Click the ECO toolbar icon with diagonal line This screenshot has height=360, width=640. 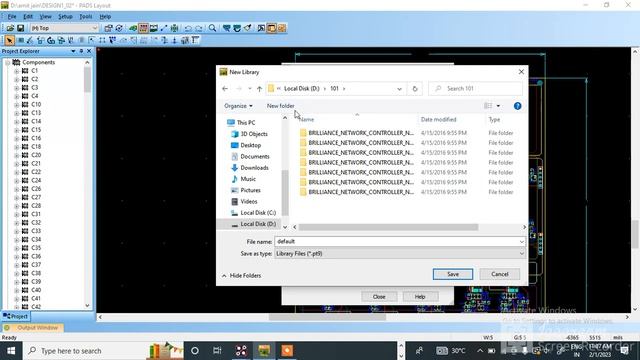pyautogui.click(x=164, y=28)
